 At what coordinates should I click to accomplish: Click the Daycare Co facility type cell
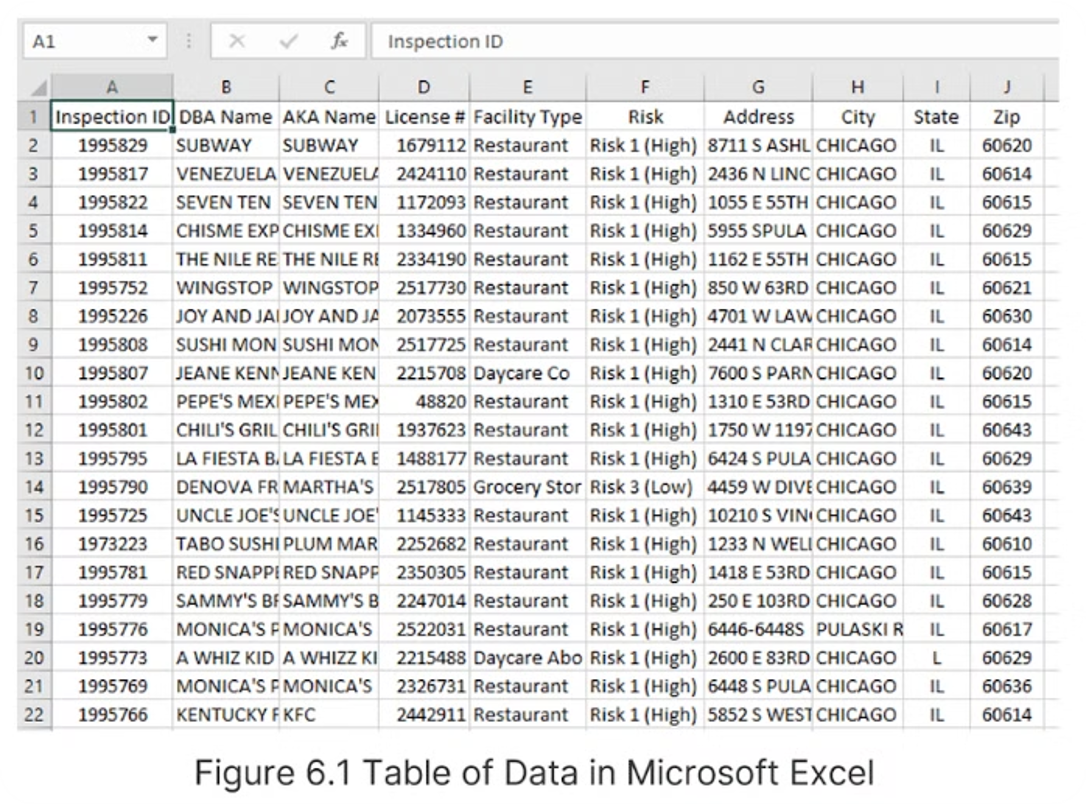[528, 373]
